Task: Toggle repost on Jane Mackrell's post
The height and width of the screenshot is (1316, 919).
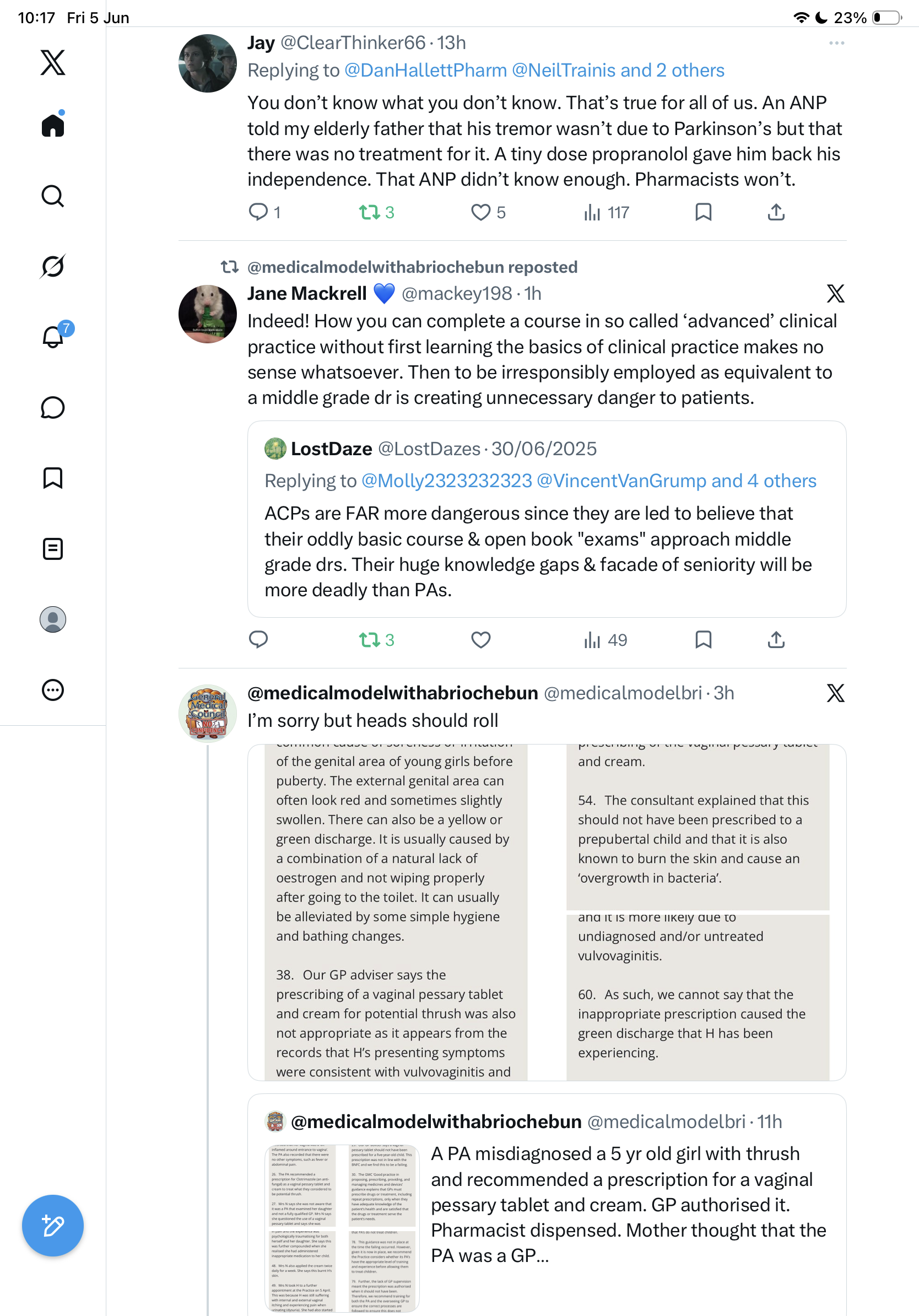Action: pyautogui.click(x=376, y=640)
